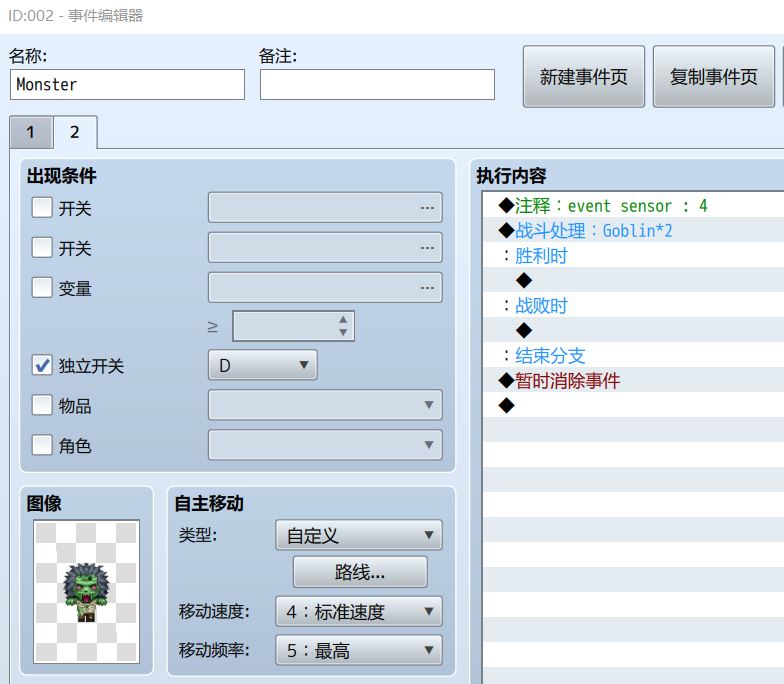The width and height of the screenshot is (784, 684).
Task: Enable the 角色 condition checkbox
Action: [x=42, y=445]
